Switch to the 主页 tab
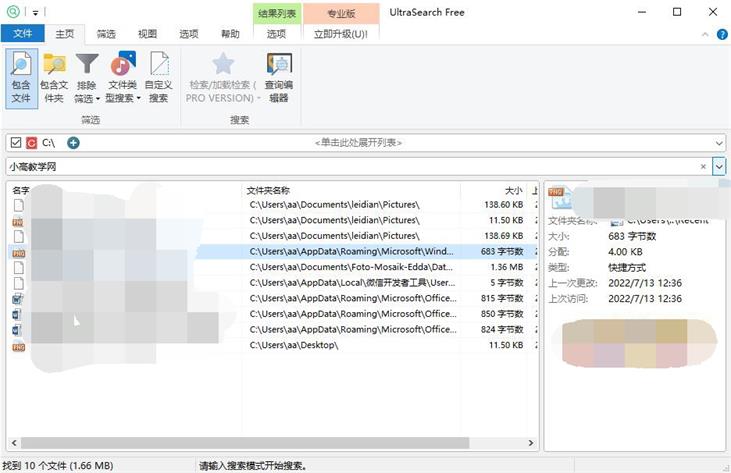The width and height of the screenshot is (731, 473). click(65, 34)
